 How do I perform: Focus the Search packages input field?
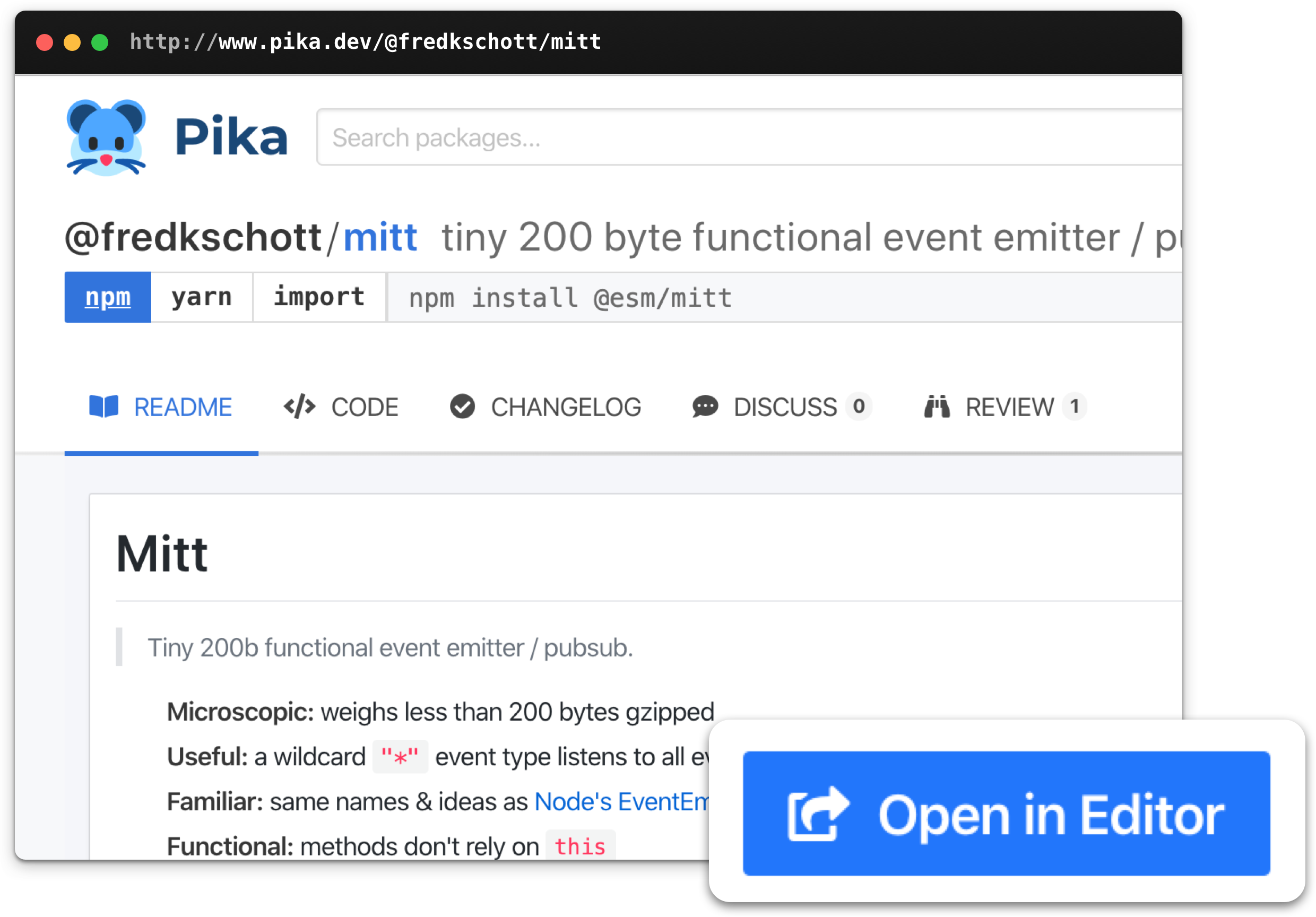tap(749, 137)
